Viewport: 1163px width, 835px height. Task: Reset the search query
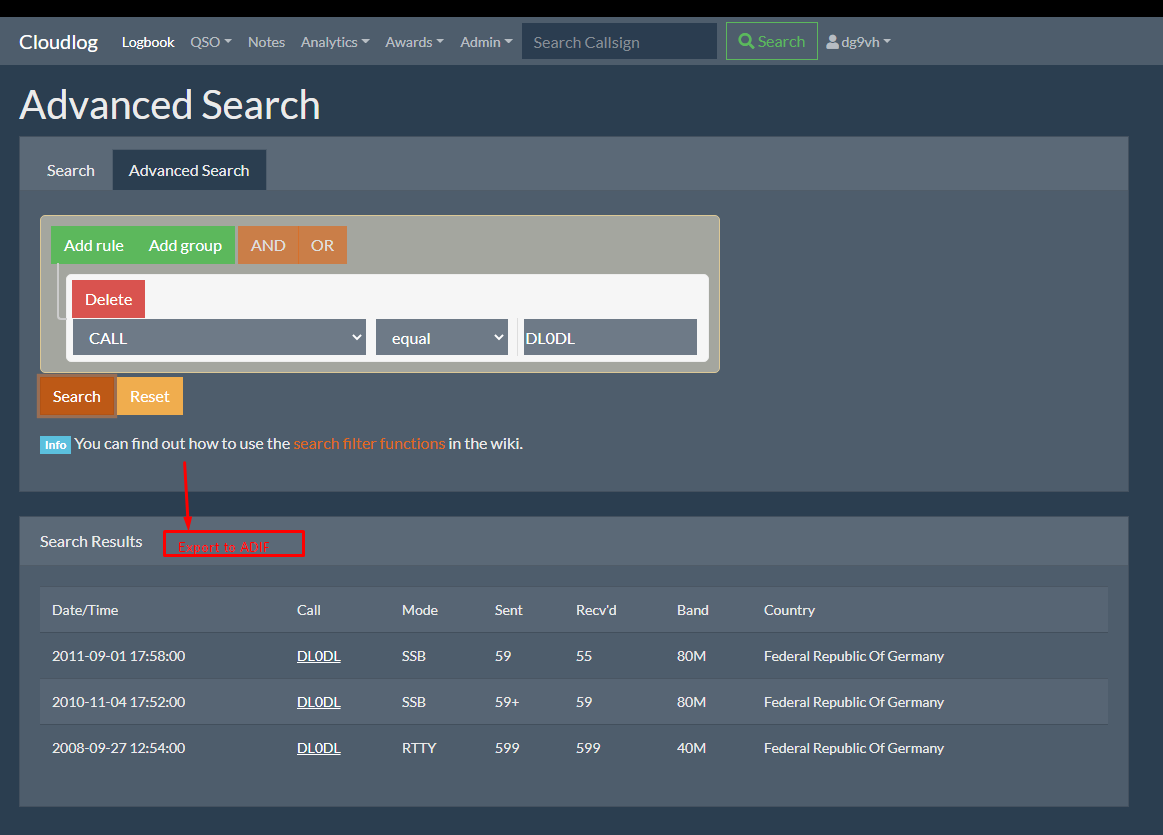[150, 396]
